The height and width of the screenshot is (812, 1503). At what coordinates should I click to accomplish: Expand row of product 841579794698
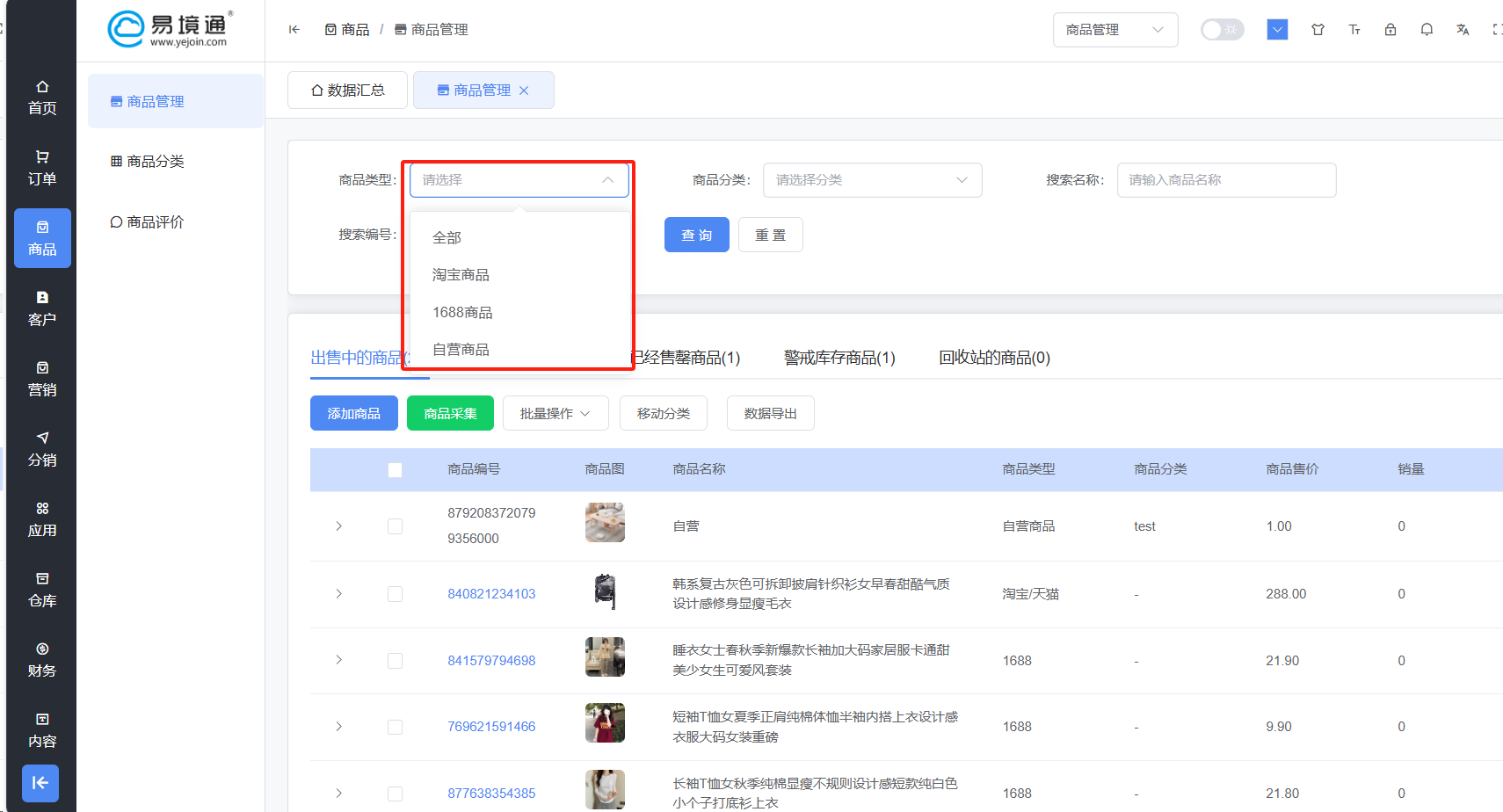tap(339, 660)
